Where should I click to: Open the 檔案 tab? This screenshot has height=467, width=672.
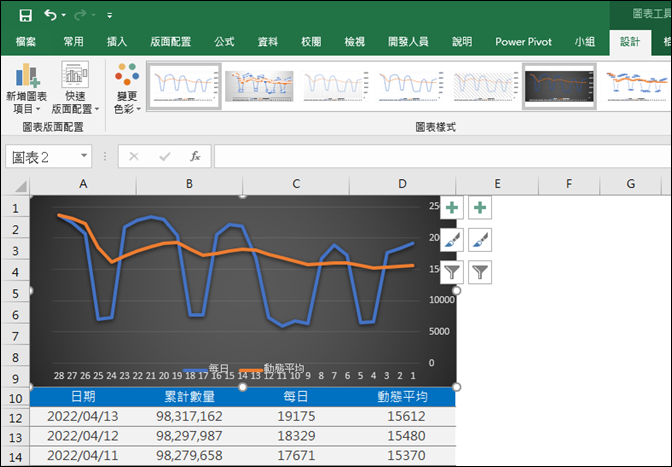point(26,42)
